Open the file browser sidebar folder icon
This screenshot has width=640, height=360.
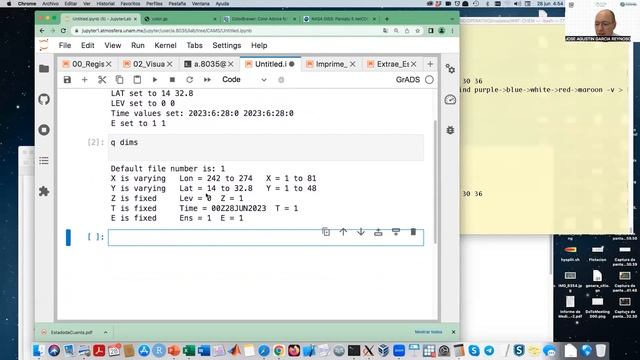(44, 69)
